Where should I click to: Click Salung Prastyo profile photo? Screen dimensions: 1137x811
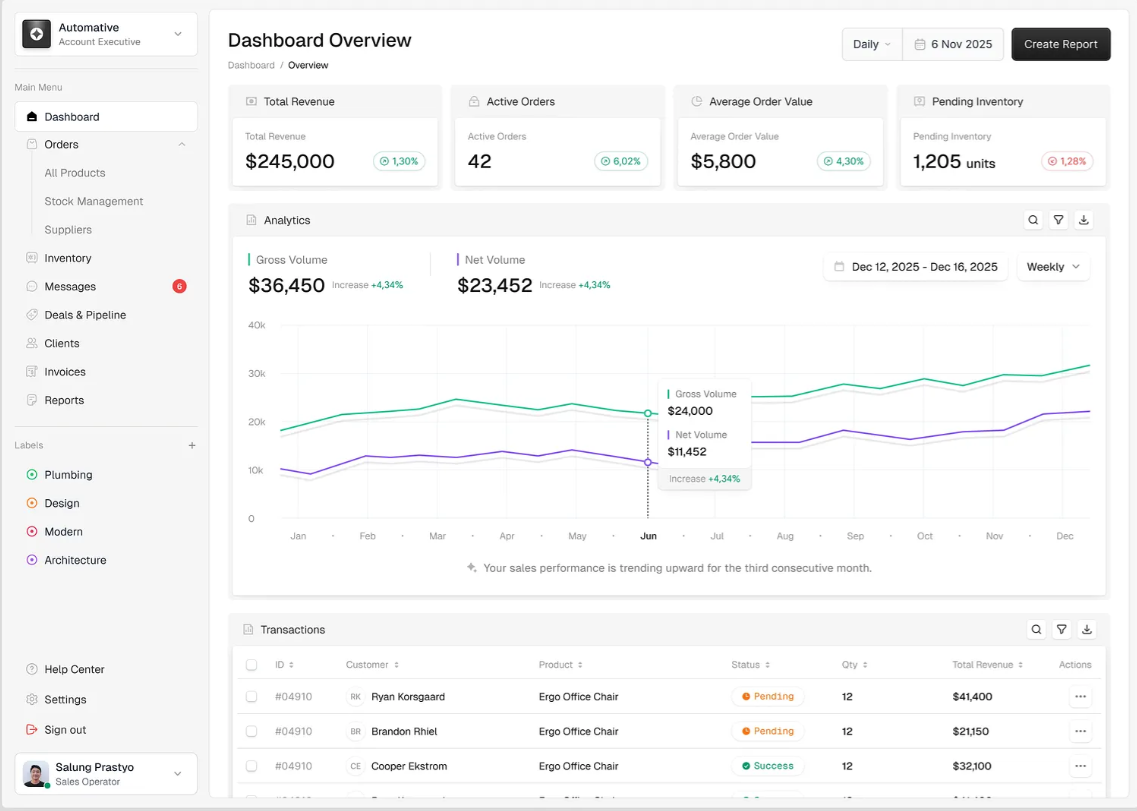[x=36, y=774]
